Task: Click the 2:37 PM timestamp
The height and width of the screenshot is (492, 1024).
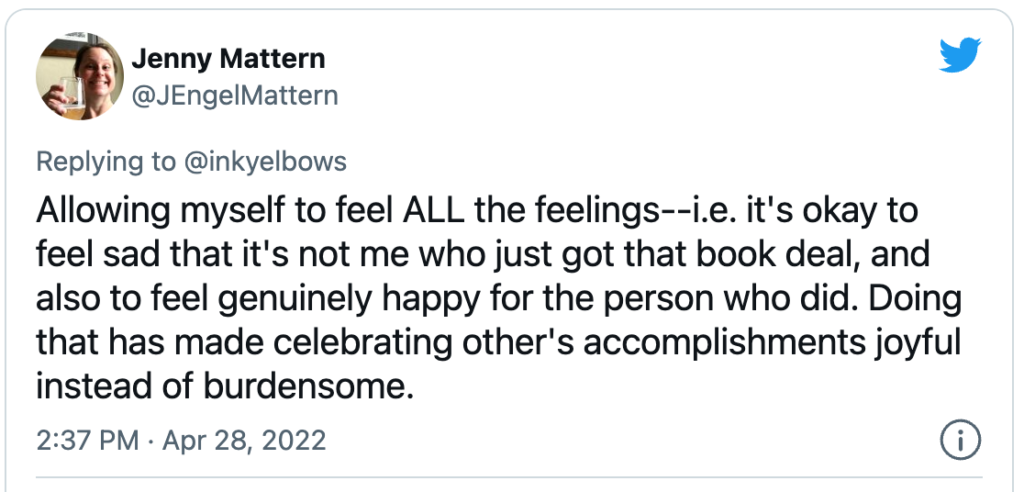Action: (x=88, y=440)
